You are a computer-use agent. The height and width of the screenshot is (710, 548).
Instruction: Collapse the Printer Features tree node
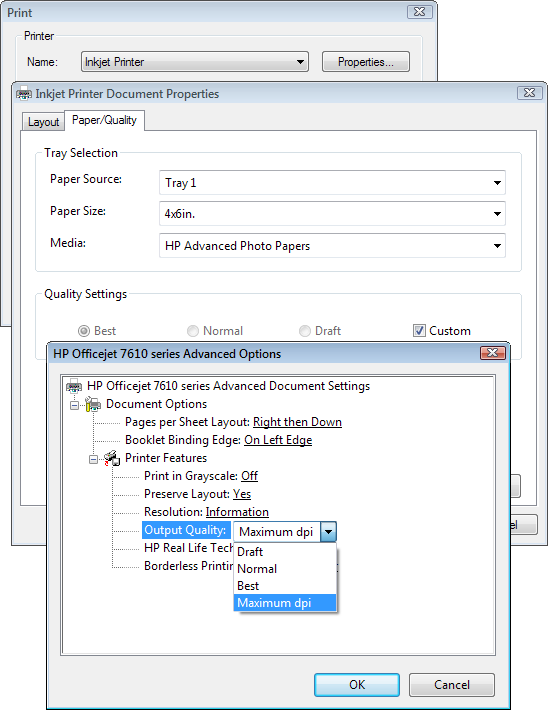tap(93, 459)
